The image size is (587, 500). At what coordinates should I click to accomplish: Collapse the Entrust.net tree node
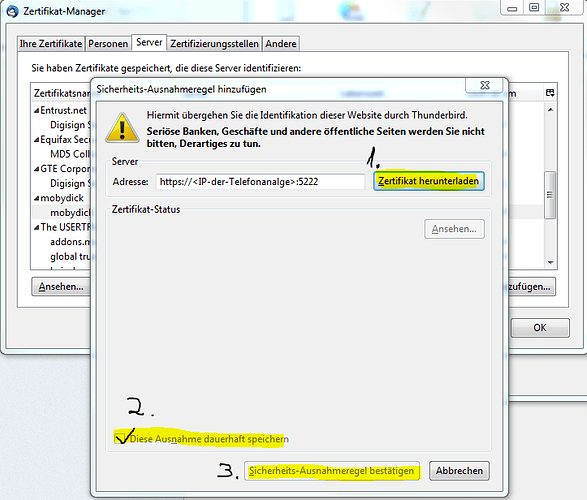coord(36,111)
